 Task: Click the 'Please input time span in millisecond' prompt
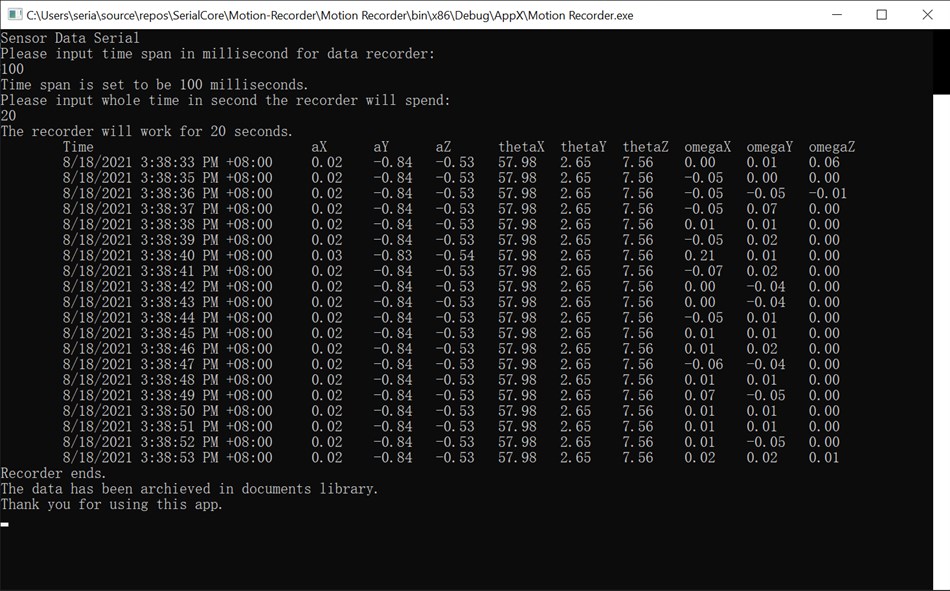click(x=218, y=54)
